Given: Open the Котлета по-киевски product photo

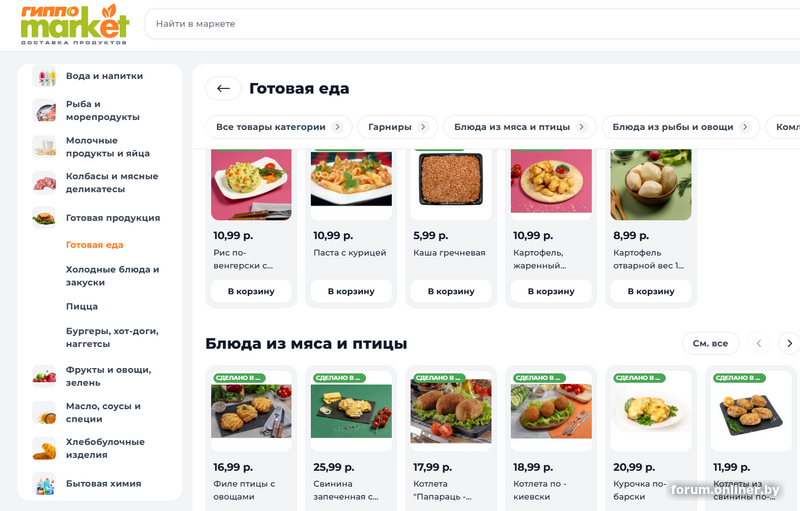Looking at the screenshot, I should point(551,411).
